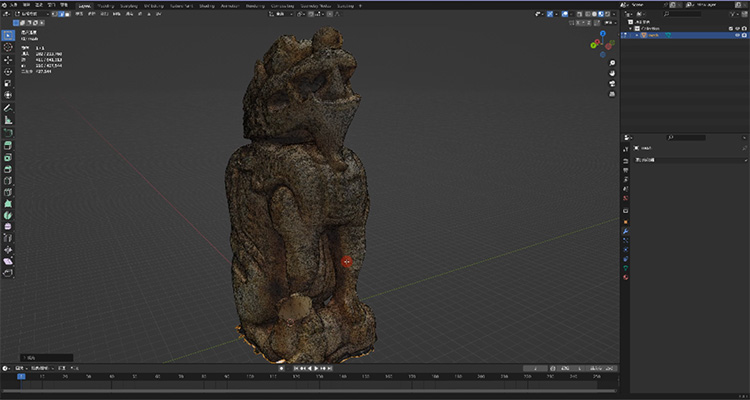Pick the Annotate tool
Screen dimensions: 750x400
pyautogui.click(x=8, y=107)
